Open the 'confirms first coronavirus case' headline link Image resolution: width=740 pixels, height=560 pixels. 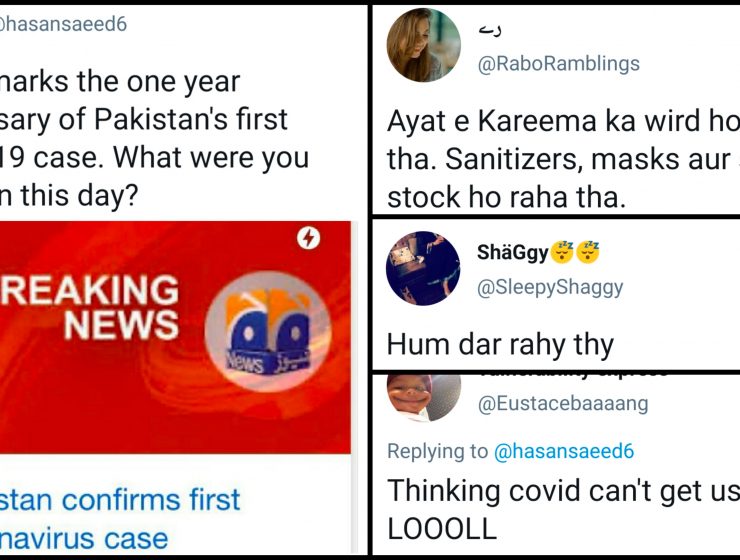[x=120, y=519]
